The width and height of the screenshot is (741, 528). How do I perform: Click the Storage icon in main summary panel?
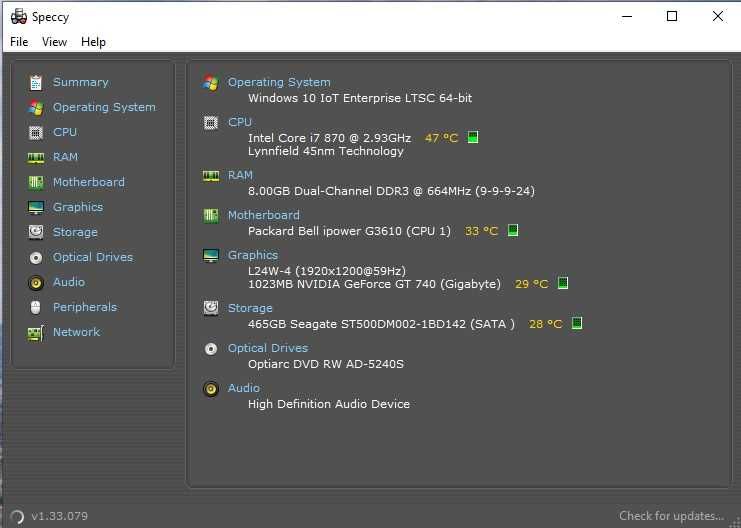pyautogui.click(x=211, y=308)
